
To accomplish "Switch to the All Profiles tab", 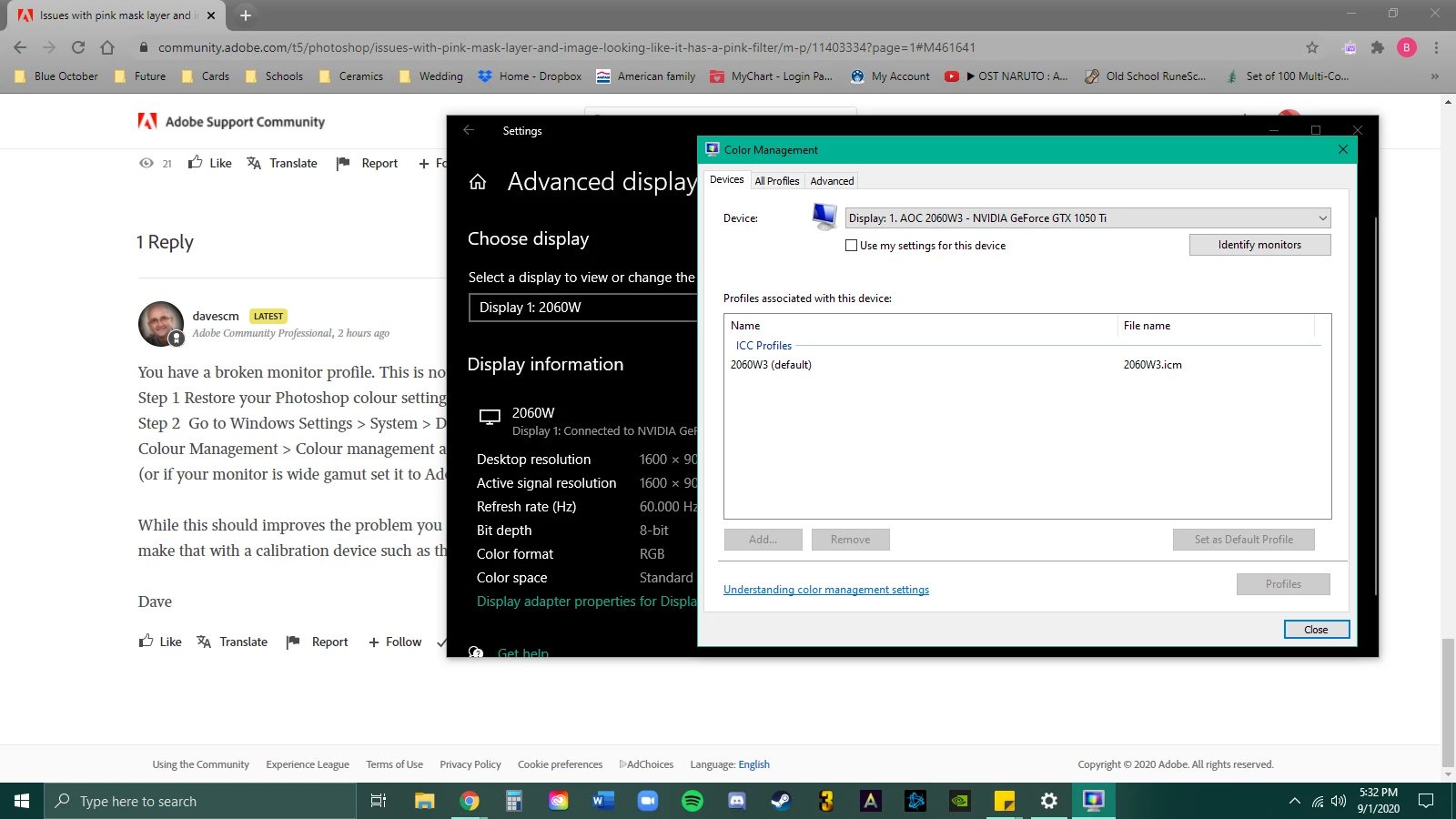I will (777, 181).
